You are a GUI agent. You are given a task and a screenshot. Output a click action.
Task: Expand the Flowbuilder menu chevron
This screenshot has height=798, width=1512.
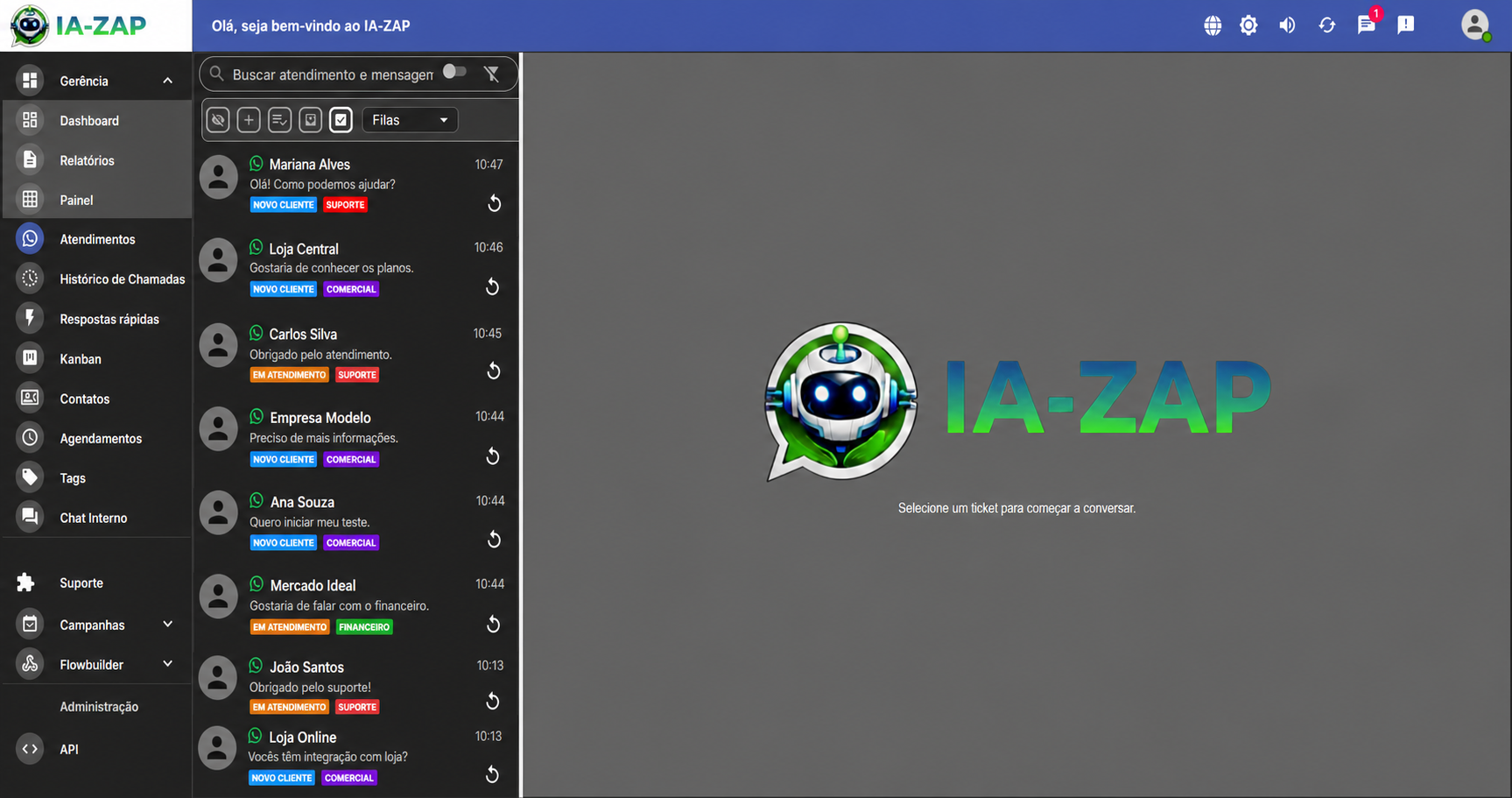(x=167, y=664)
